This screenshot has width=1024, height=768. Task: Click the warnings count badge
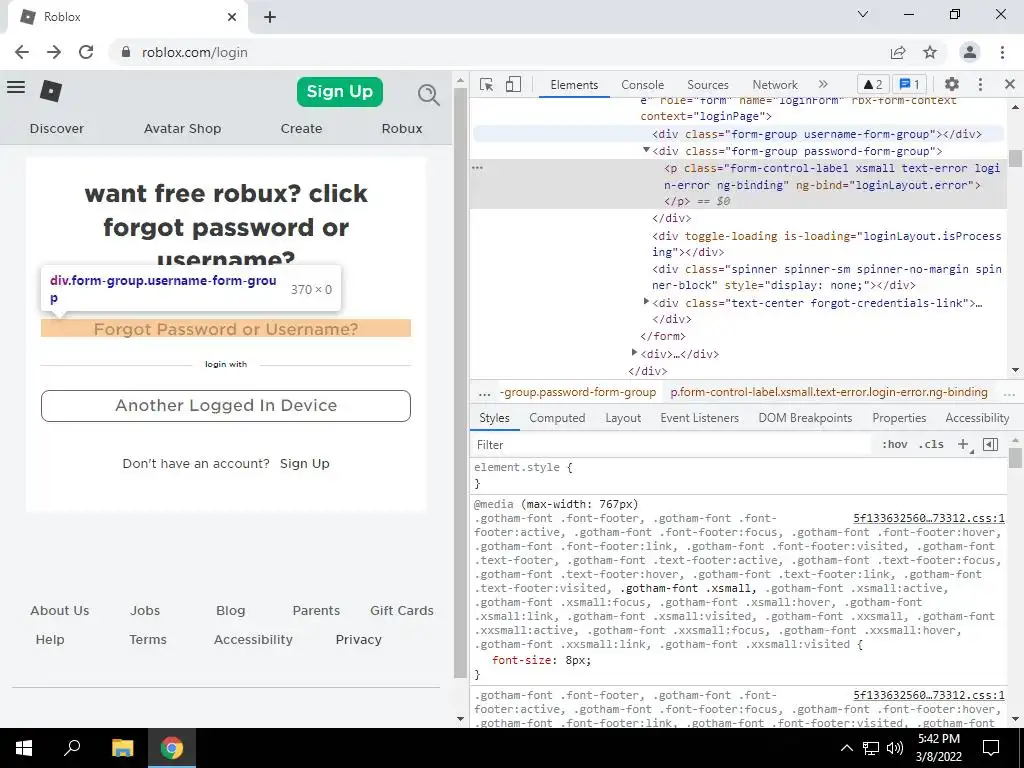tap(873, 84)
